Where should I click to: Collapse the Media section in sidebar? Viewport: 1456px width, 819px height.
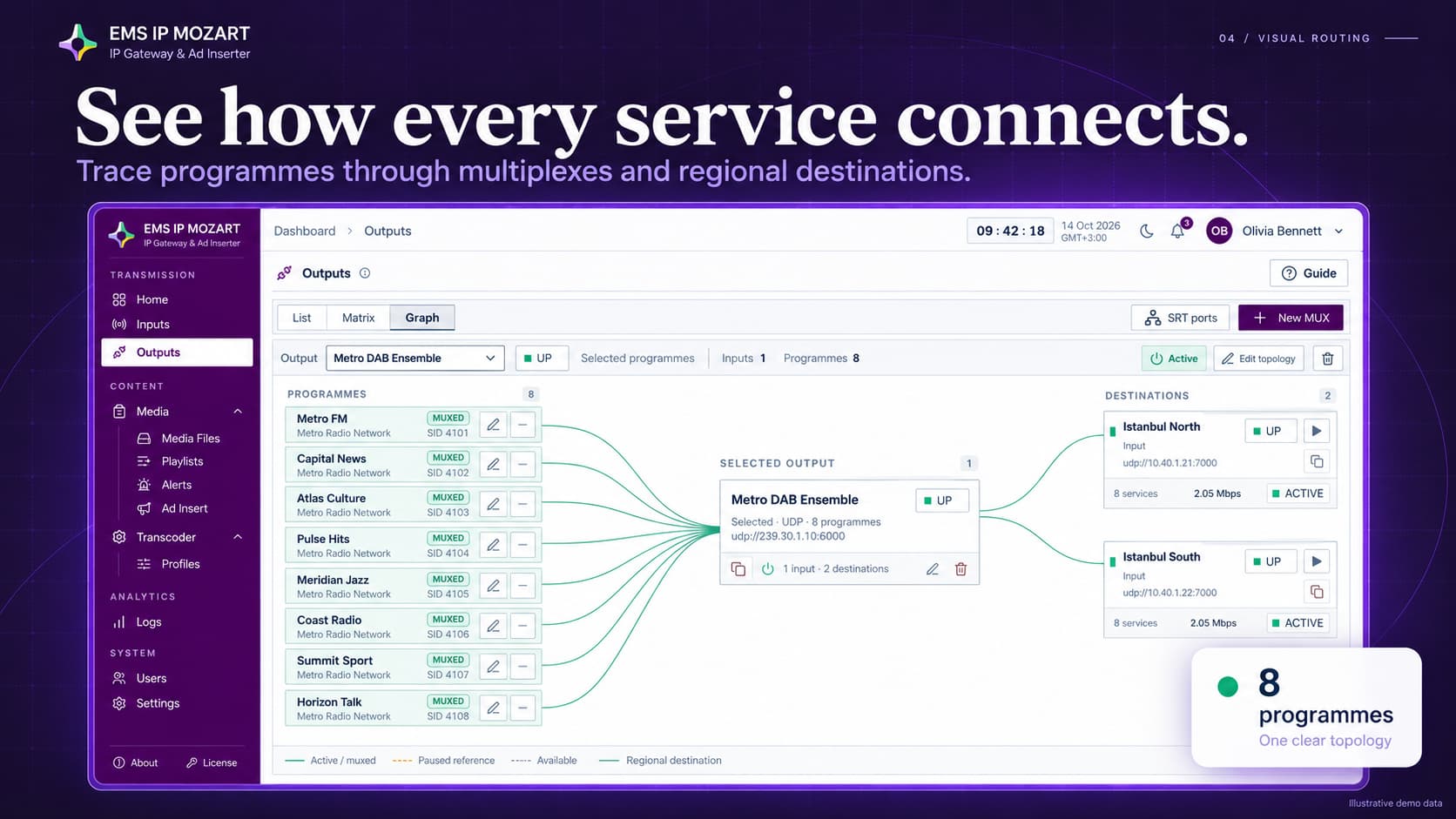pos(238,412)
